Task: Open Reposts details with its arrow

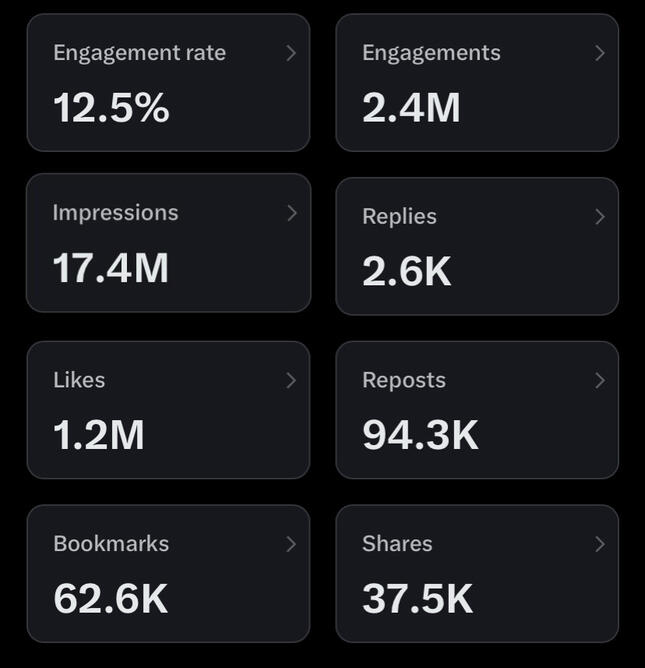Action: (x=600, y=380)
